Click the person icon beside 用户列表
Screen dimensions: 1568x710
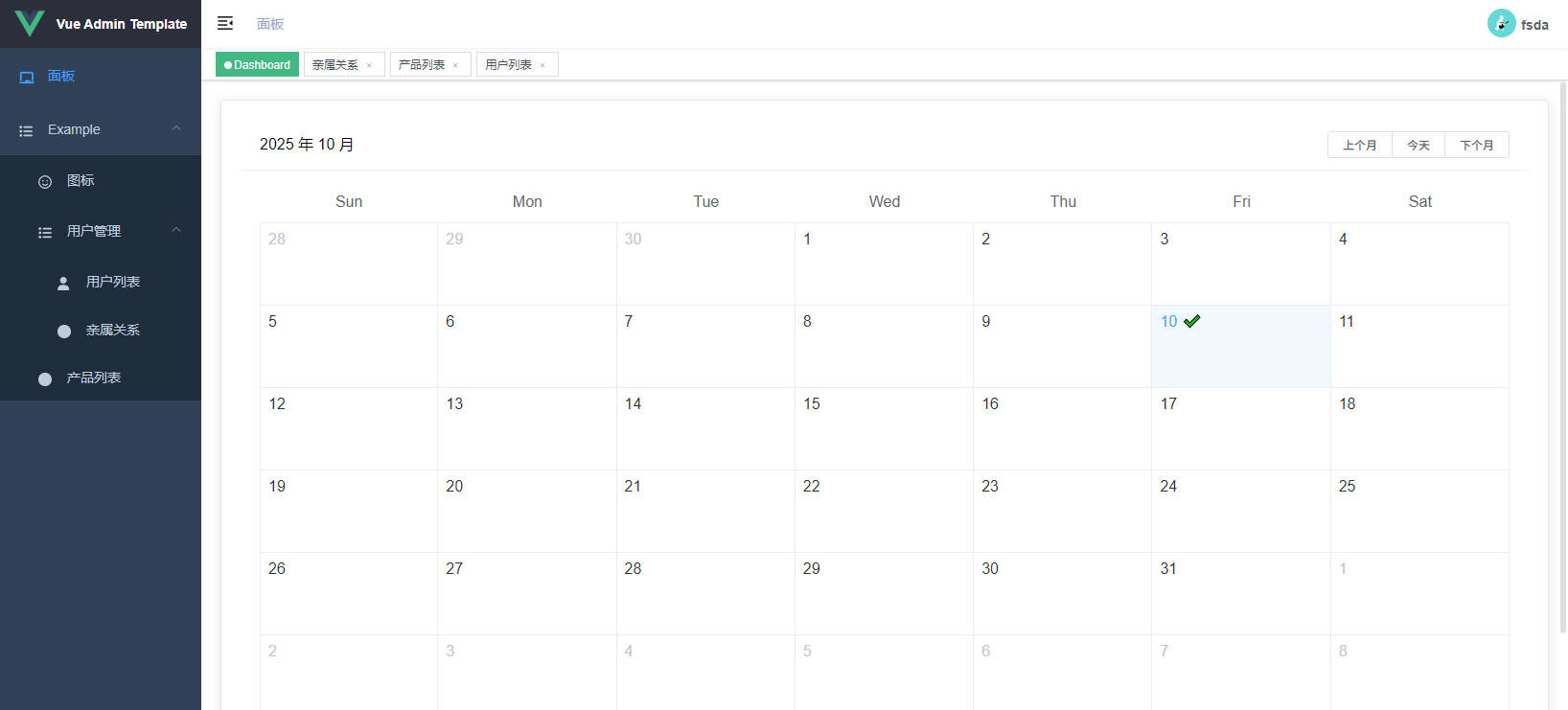[x=63, y=283]
